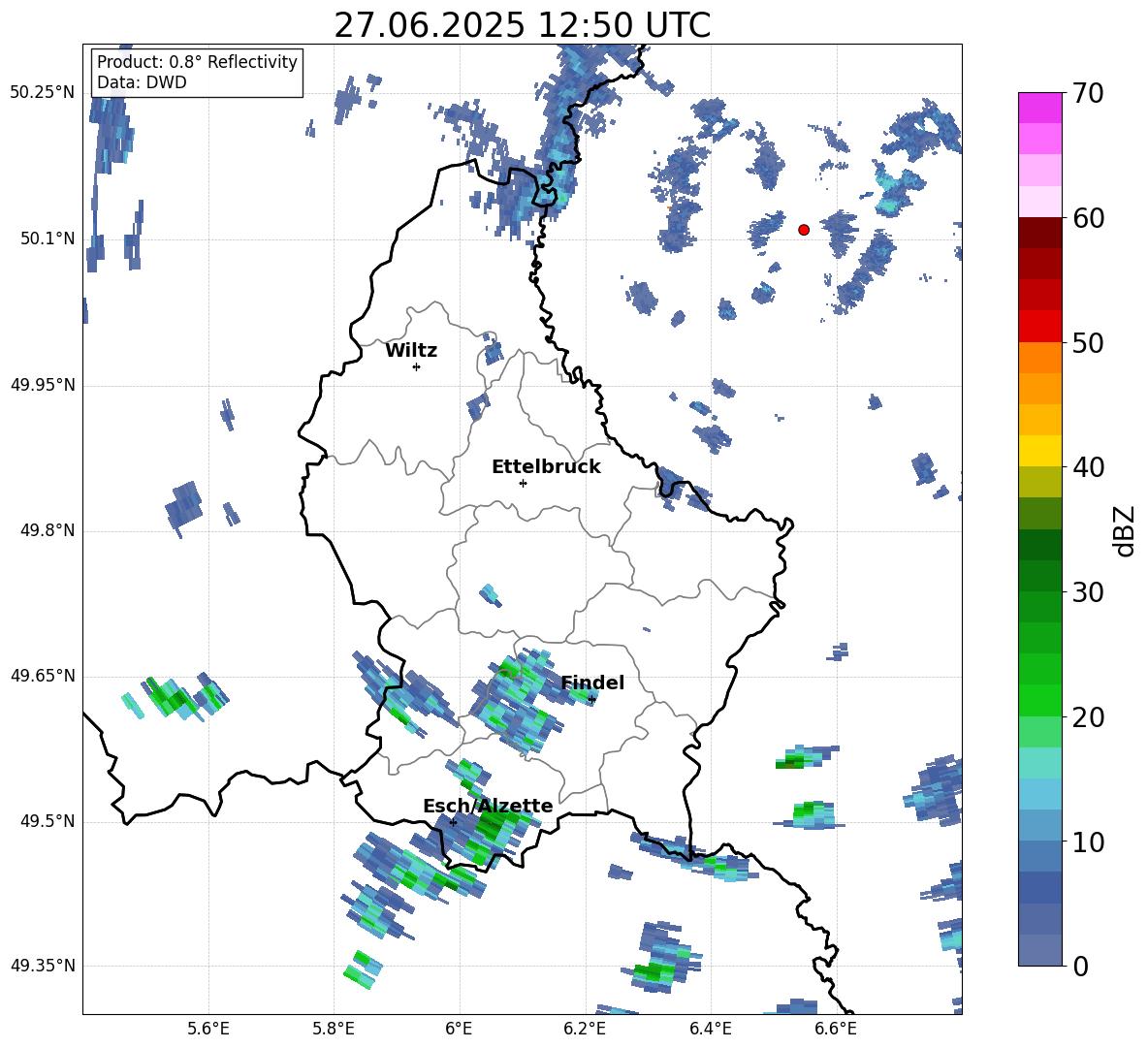The image size is (1148, 1048).
Task: Click the dBZ colorbar label
Action: tap(1126, 530)
